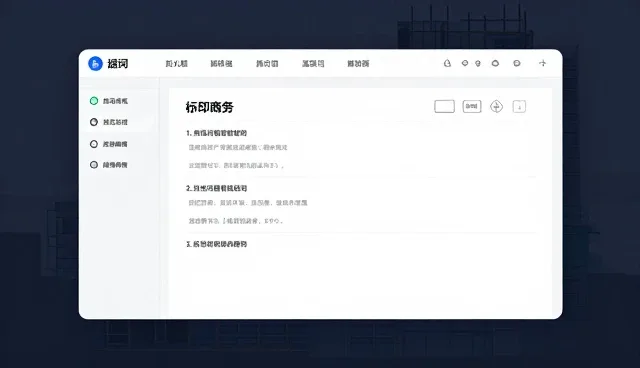Click the round face icon before plus

point(517,63)
